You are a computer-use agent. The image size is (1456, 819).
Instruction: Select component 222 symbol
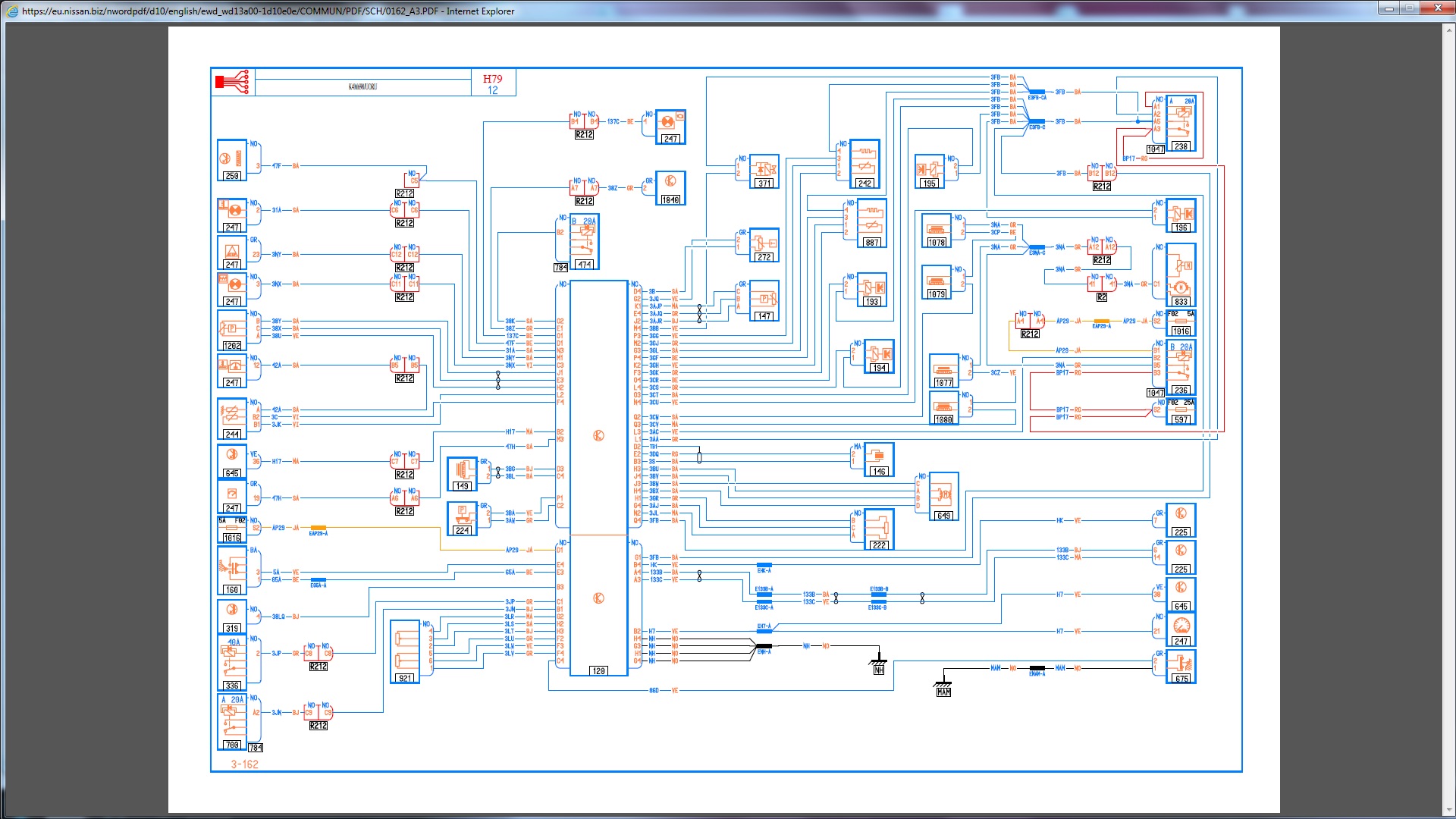point(879,529)
